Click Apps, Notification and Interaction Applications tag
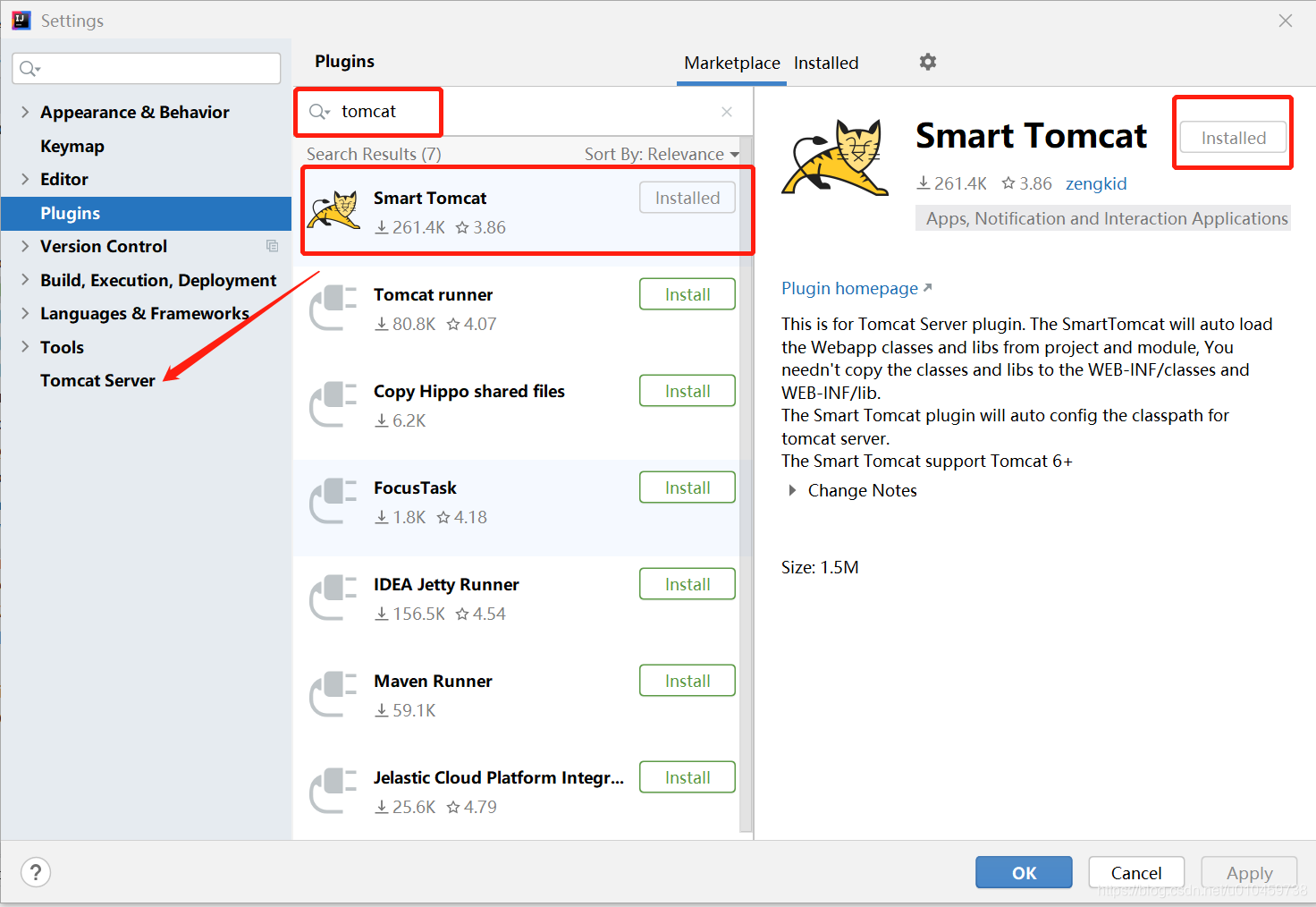Viewport: 1316px width, 907px height. (1103, 218)
